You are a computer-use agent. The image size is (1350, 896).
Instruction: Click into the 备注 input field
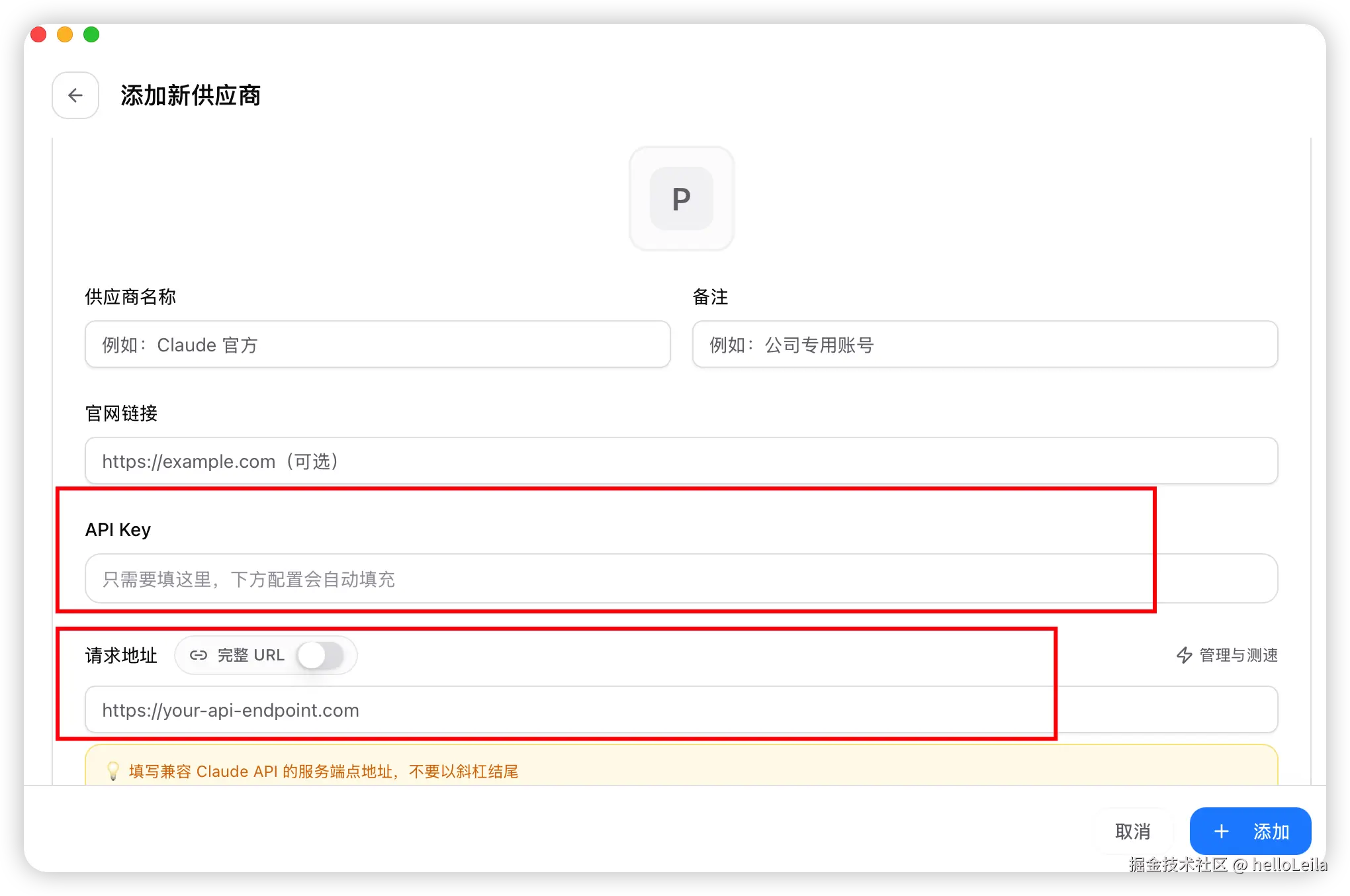984,345
